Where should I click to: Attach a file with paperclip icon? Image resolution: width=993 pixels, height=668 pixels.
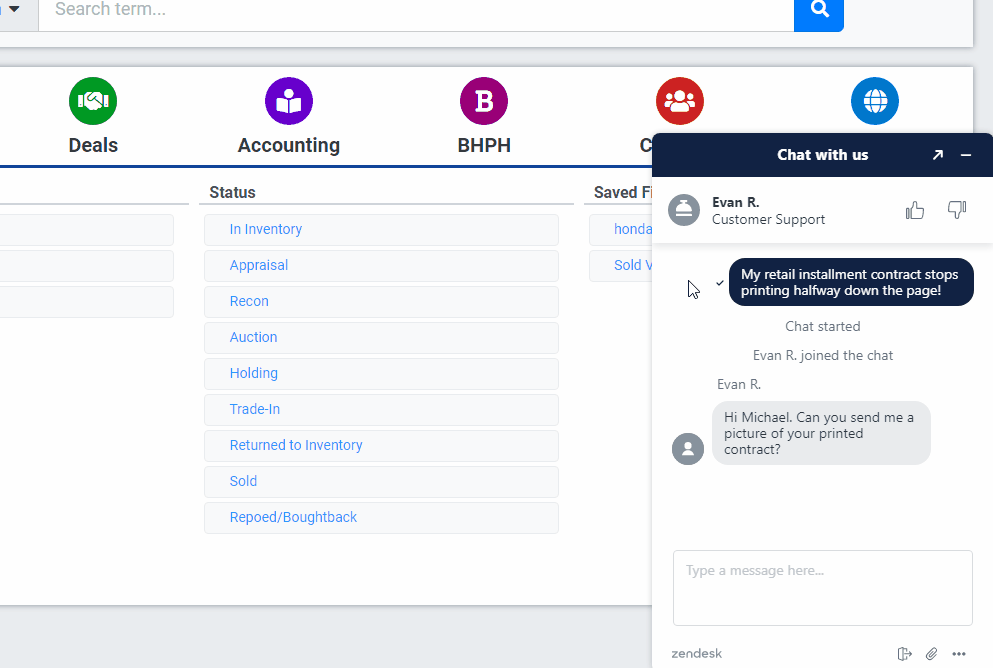[x=931, y=653]
